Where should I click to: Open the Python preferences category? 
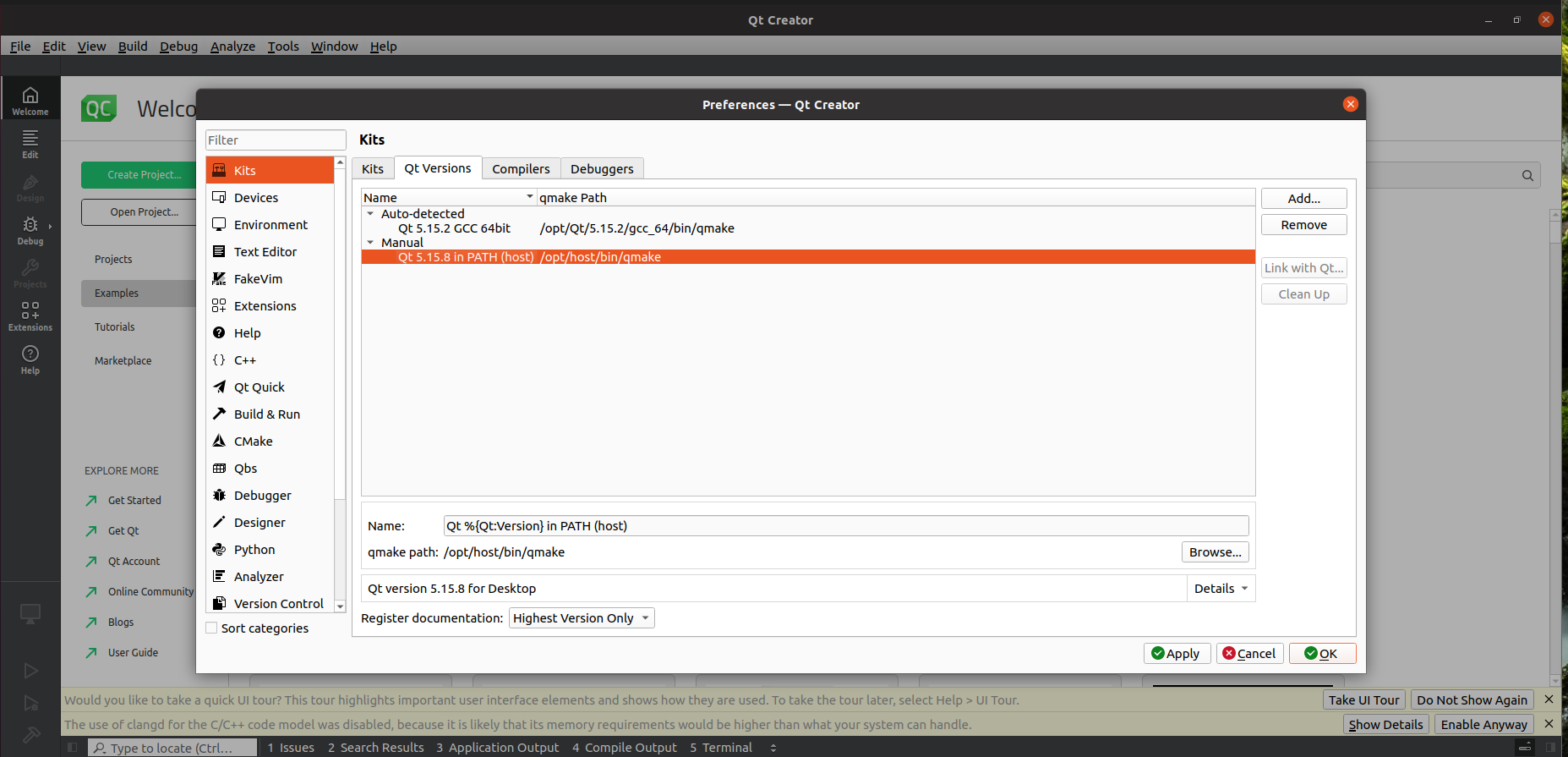coord(254,550)
